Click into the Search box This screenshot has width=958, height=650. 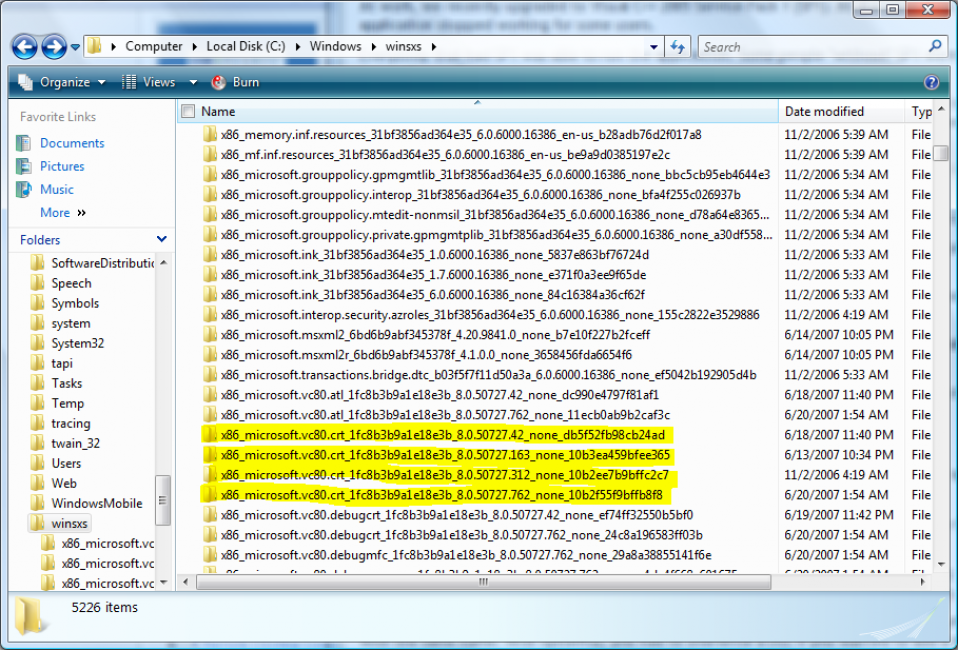(x=811, y=47)
